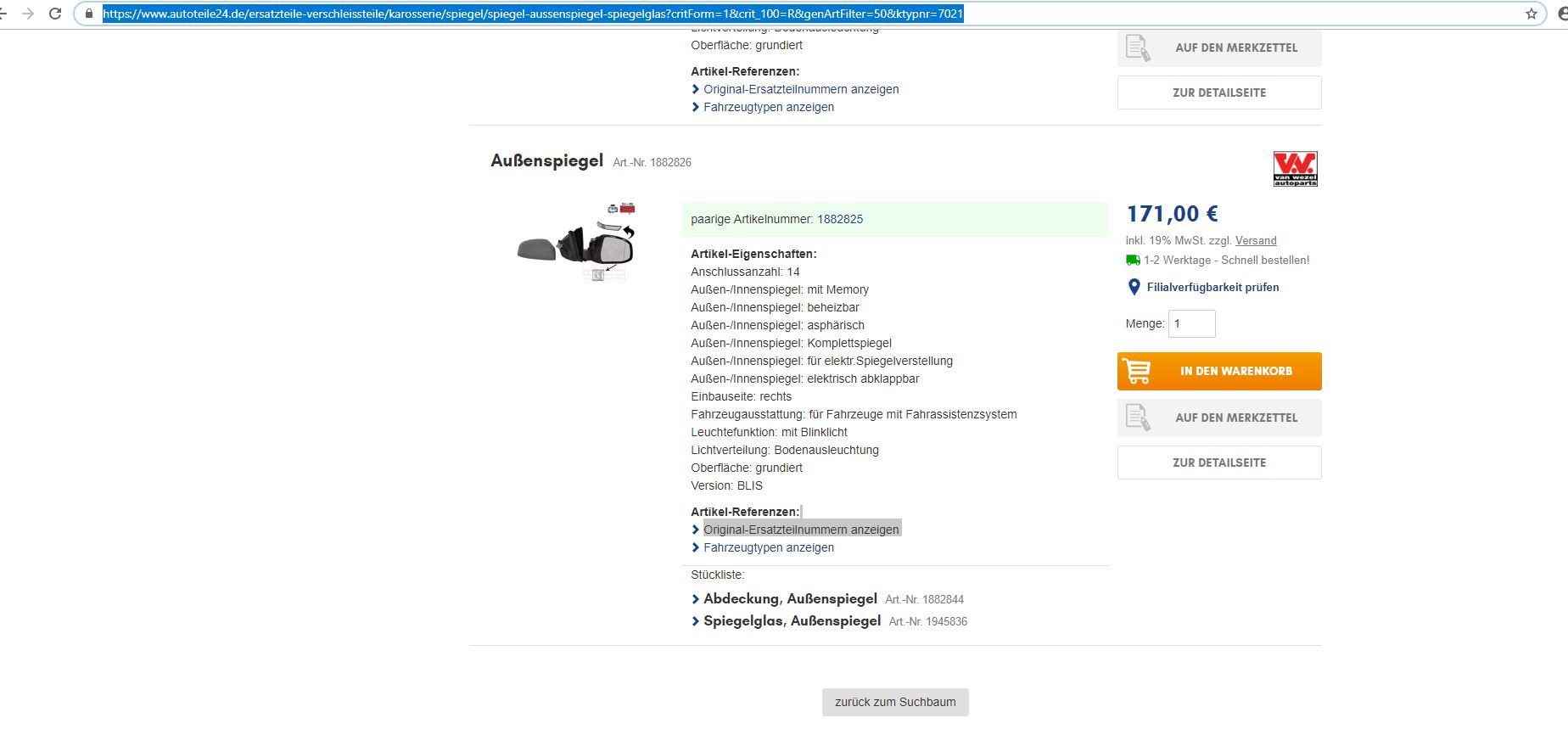Screen dimensions: 1568x729
Task: Click the shopping cart icon
Action: (x=1137, y=372)
